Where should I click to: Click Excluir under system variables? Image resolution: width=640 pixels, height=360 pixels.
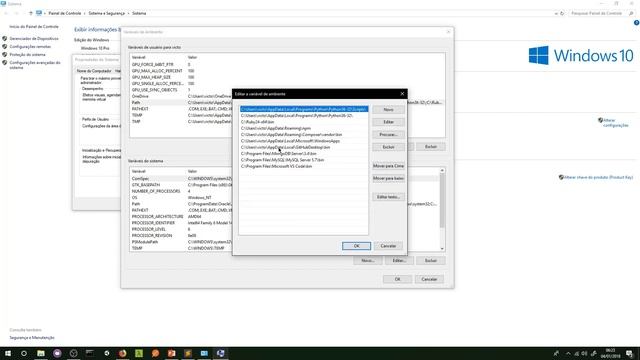[x=431, y=260]
